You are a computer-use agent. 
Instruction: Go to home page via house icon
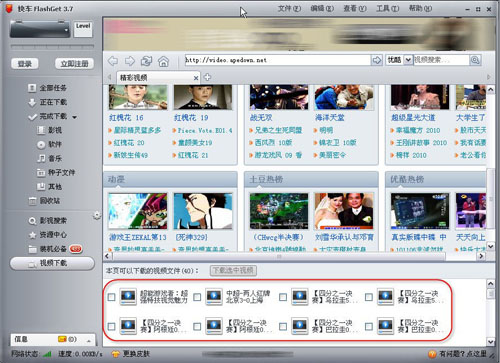(x=163, y=61)
